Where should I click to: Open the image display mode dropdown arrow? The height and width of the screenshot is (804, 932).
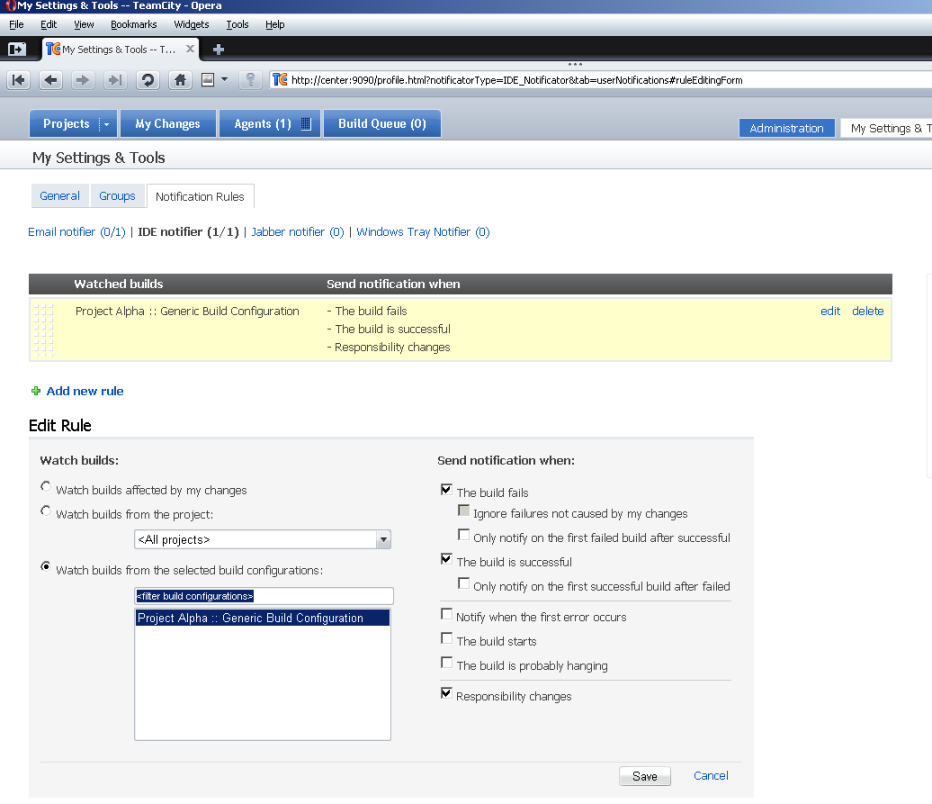[224, 80]
